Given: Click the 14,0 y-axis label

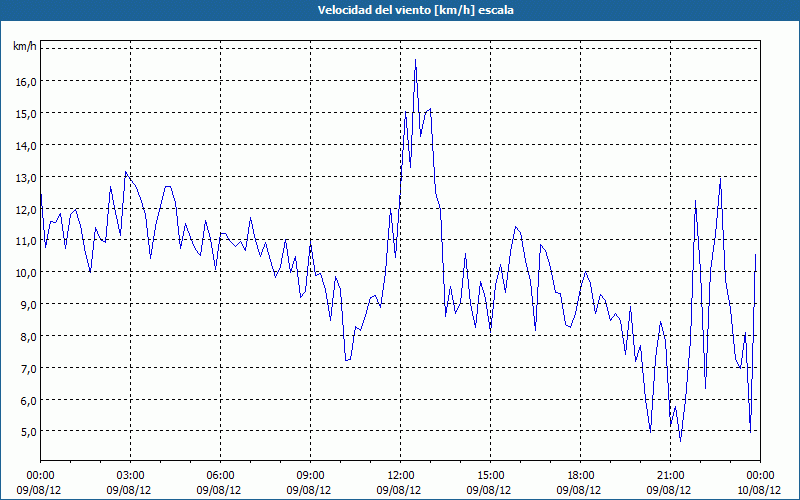Looking at the screenshot, I should [26, 145].
